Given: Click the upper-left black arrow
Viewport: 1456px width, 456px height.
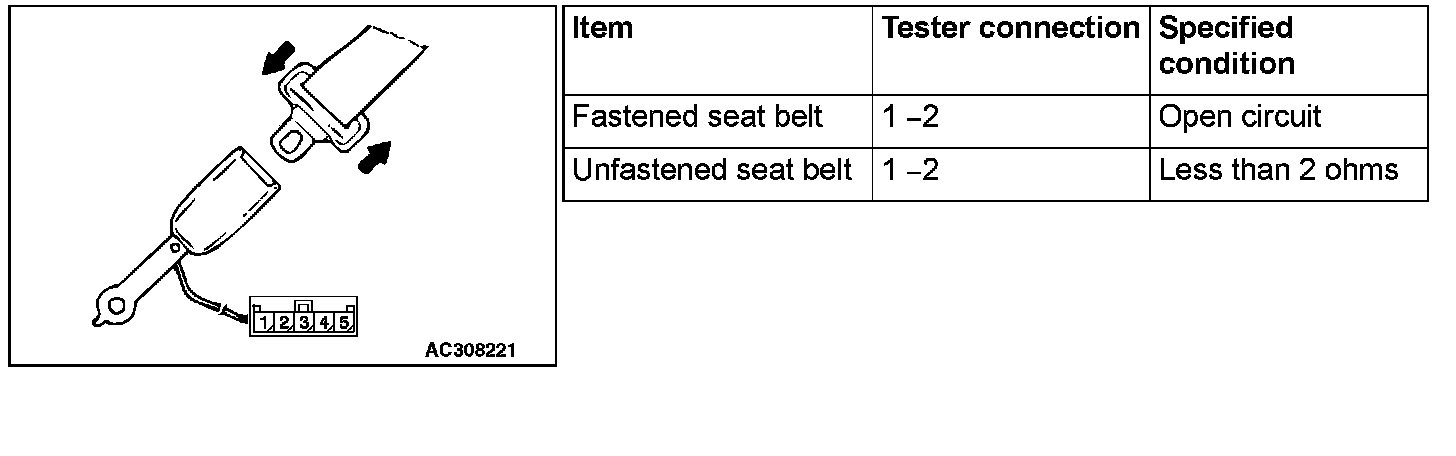Looking at the screenshot, I should pyautogui.click(x=277, y=58).
